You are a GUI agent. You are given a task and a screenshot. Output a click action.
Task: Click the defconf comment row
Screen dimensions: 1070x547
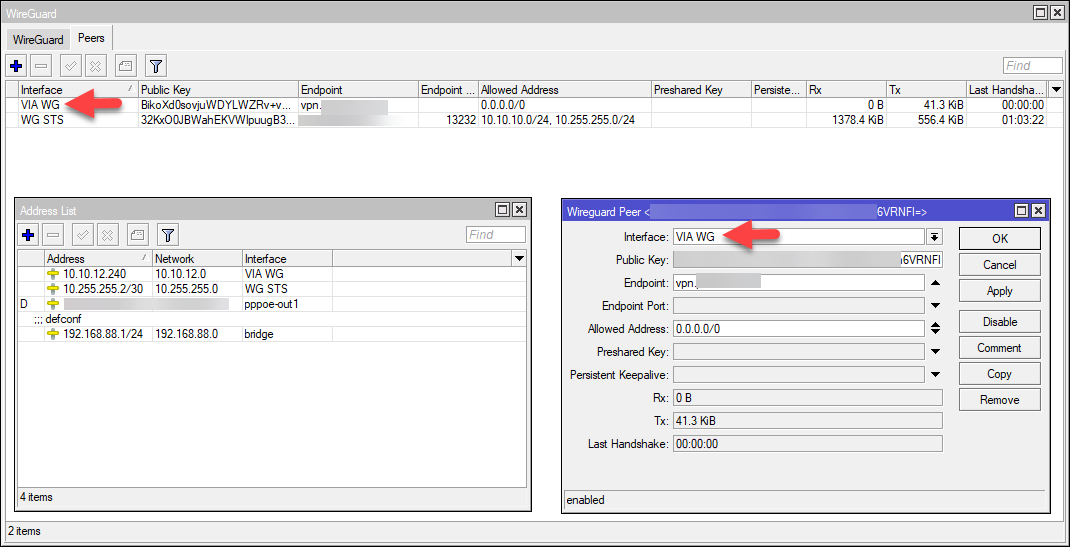click(273, 319)
